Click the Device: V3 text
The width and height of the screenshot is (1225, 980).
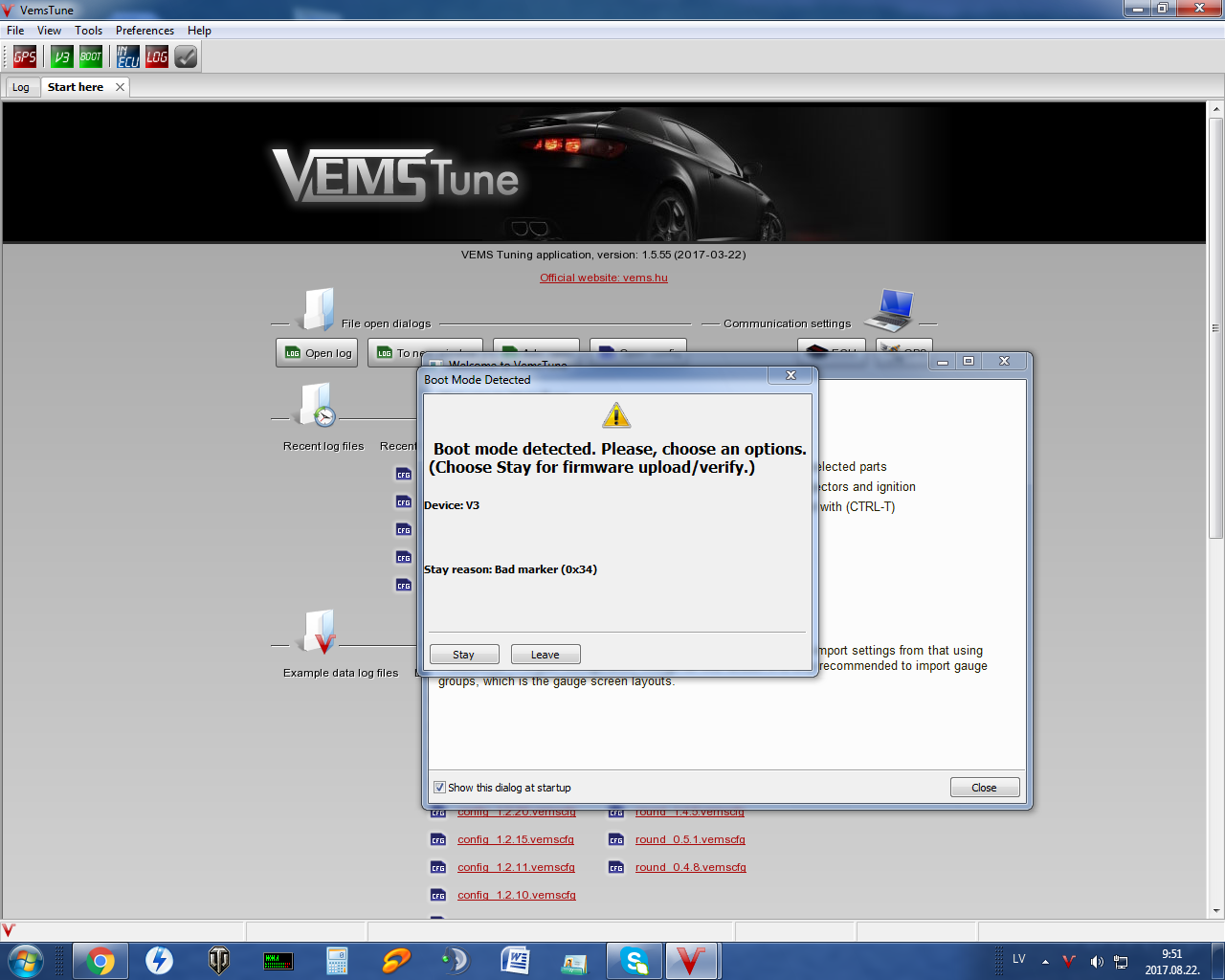tap(452, 505)
